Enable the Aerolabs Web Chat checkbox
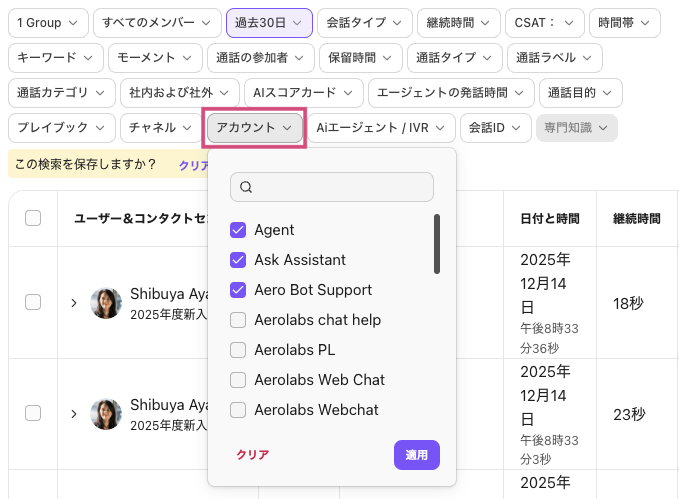 click(238, 380)
